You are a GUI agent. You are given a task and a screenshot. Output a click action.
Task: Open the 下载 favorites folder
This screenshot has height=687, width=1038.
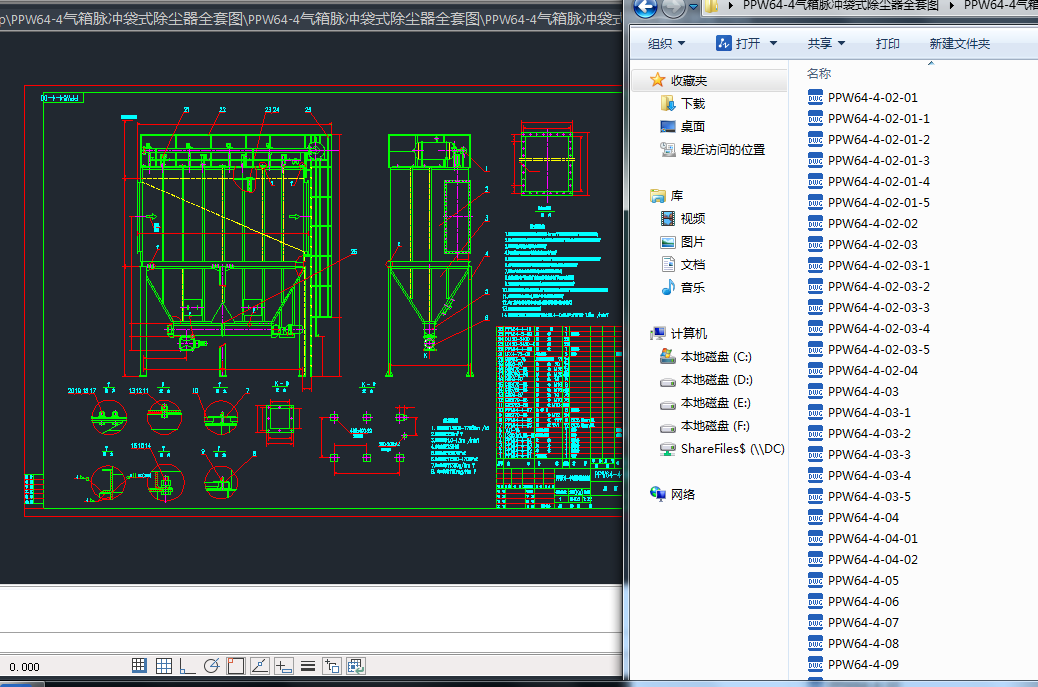[692, 103]
